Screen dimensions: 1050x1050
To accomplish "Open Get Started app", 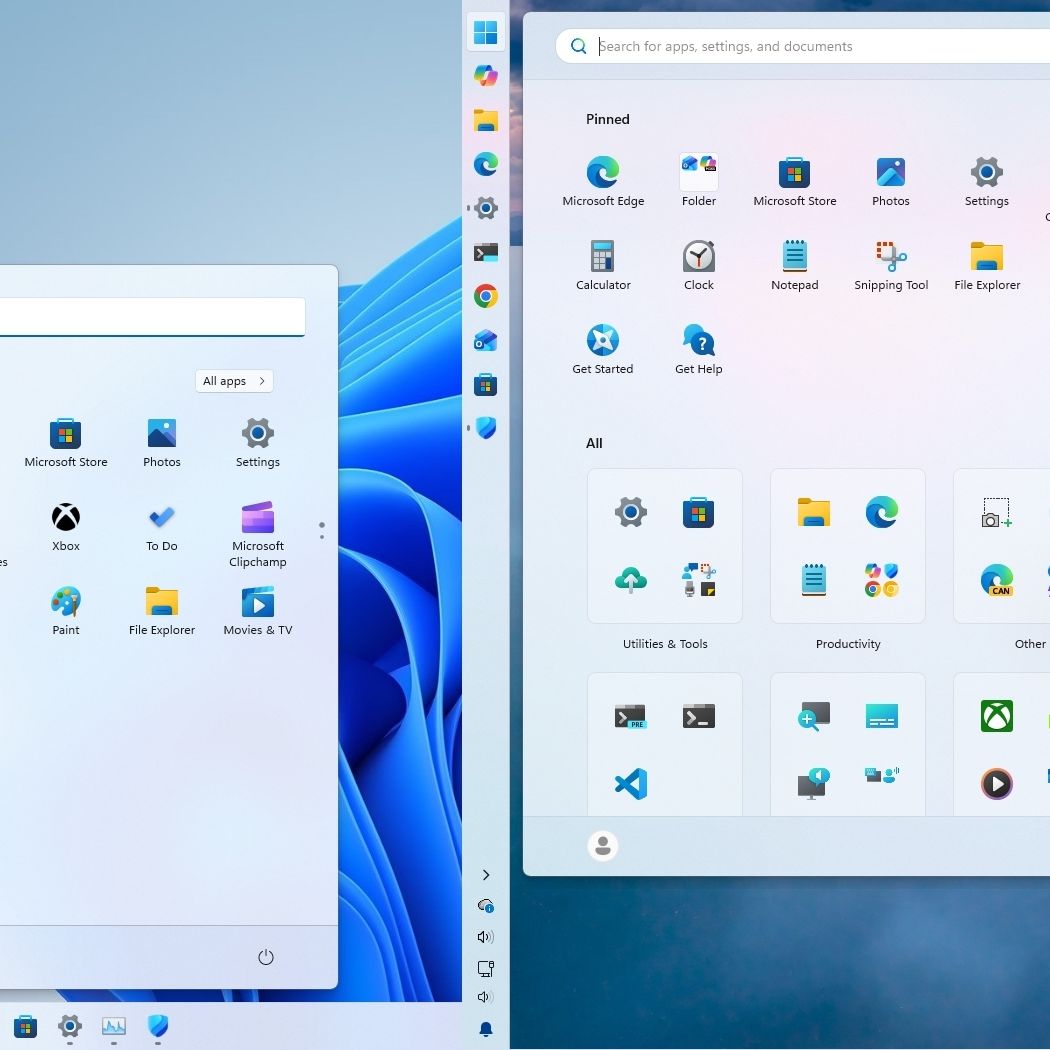I will [603, 350].
